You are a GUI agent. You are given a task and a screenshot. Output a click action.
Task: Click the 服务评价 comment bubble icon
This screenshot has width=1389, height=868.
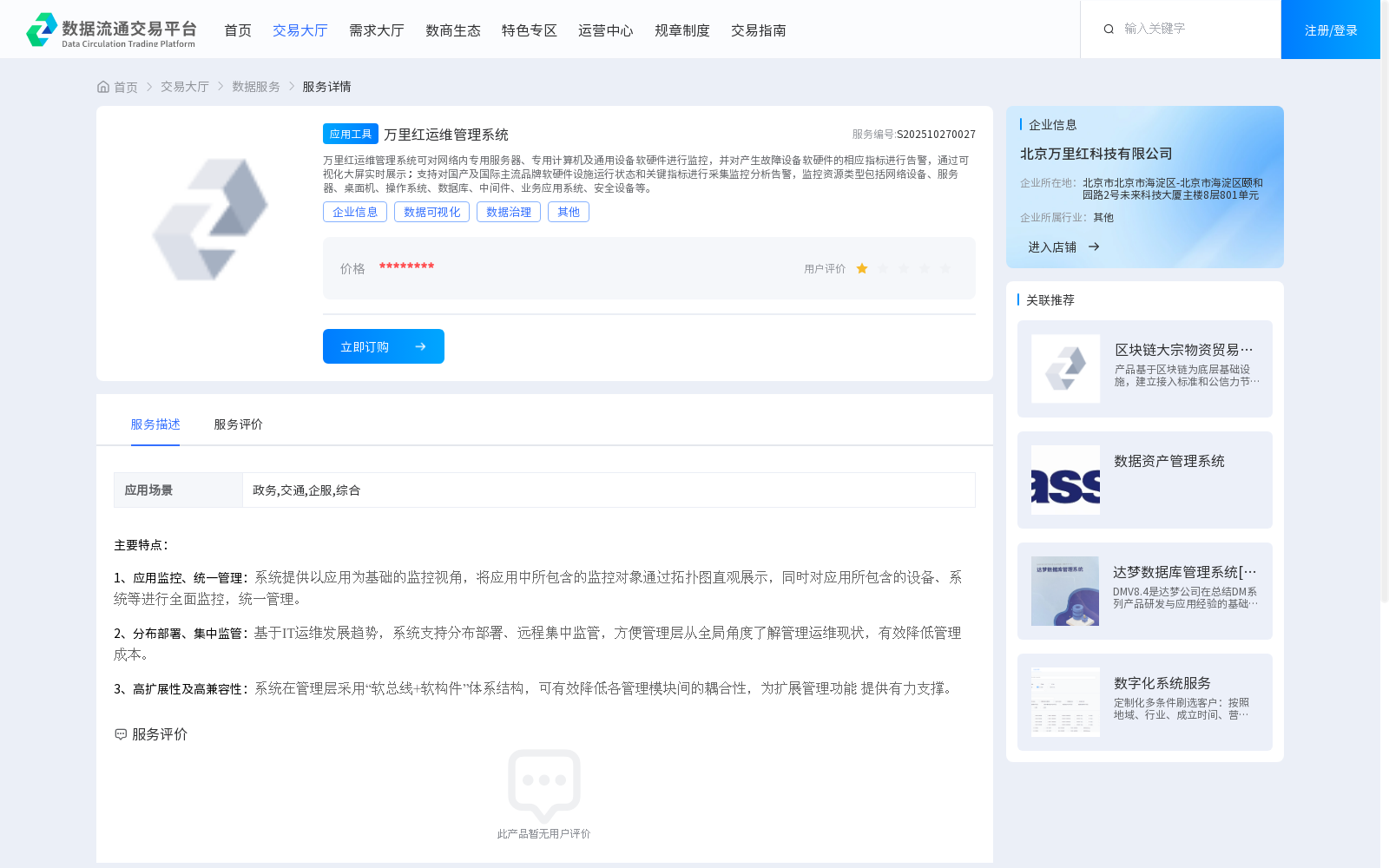tap(121, 734)
